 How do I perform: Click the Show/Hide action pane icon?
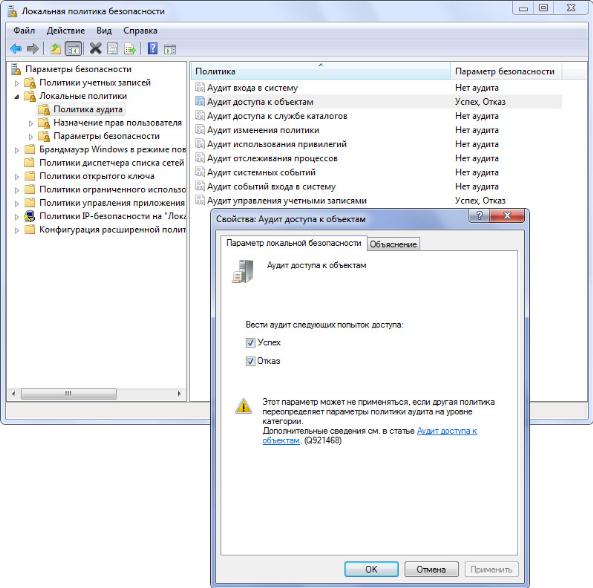[170, 49]
